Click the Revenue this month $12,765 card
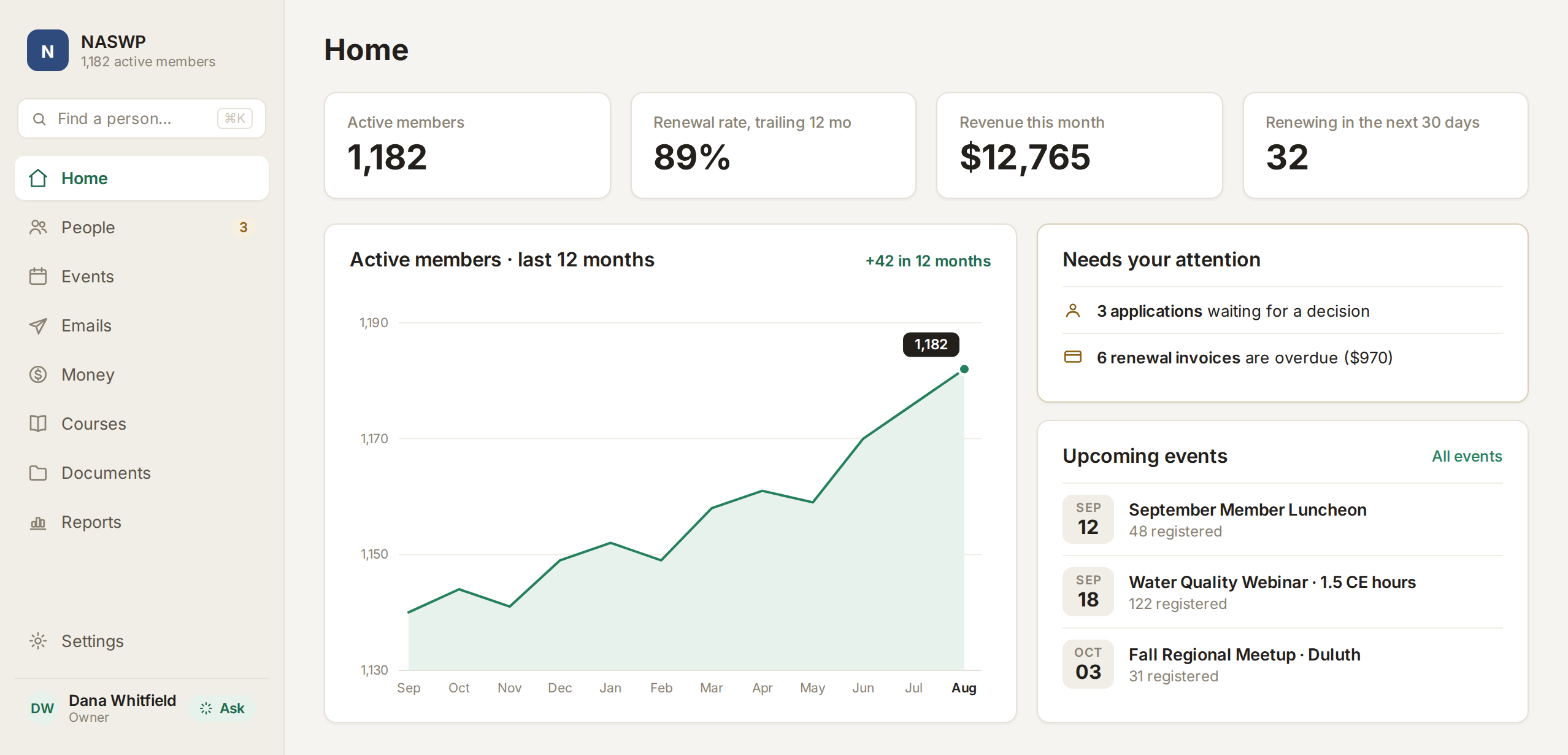Image resolution: width=1568 pixels, height=755 pixels. 1080,145
